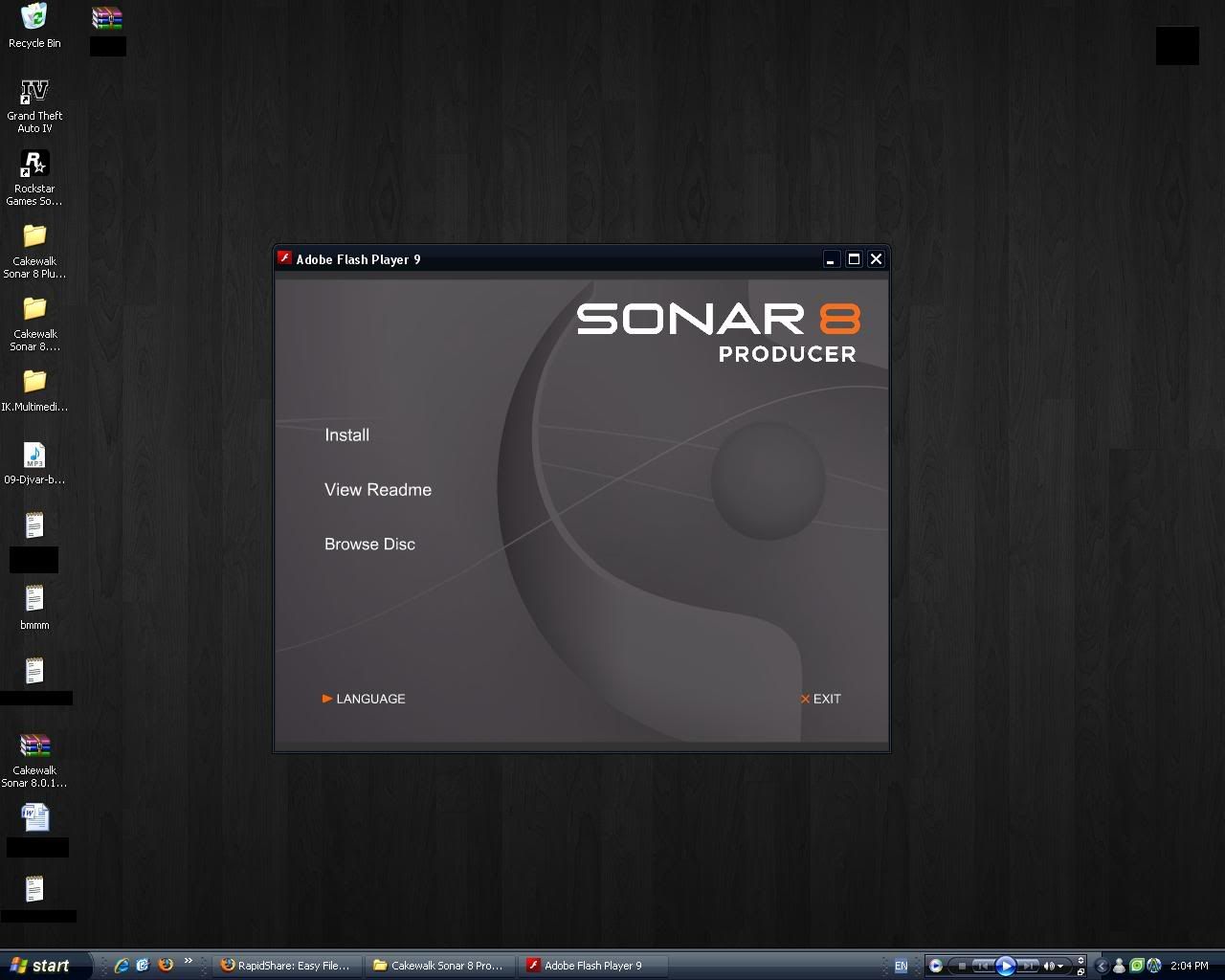Switch to RapidShare: Easy File... taskbar window
Screen dimensions: 1225x980
pos(289,966)
